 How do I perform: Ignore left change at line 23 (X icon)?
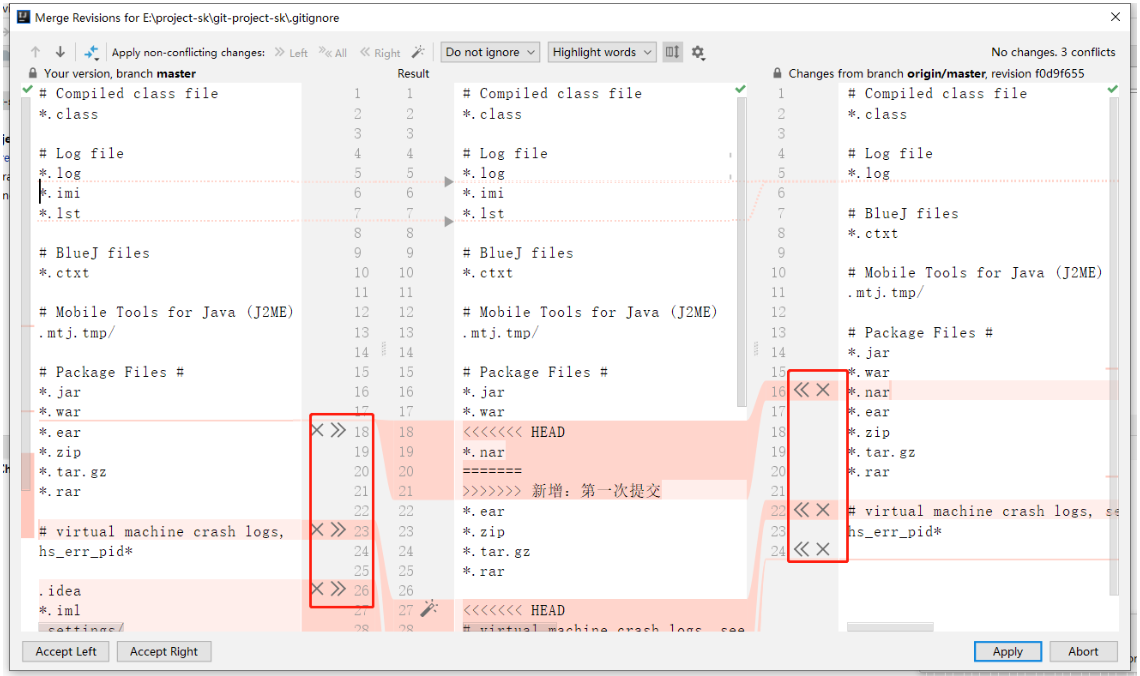[317, 529]
